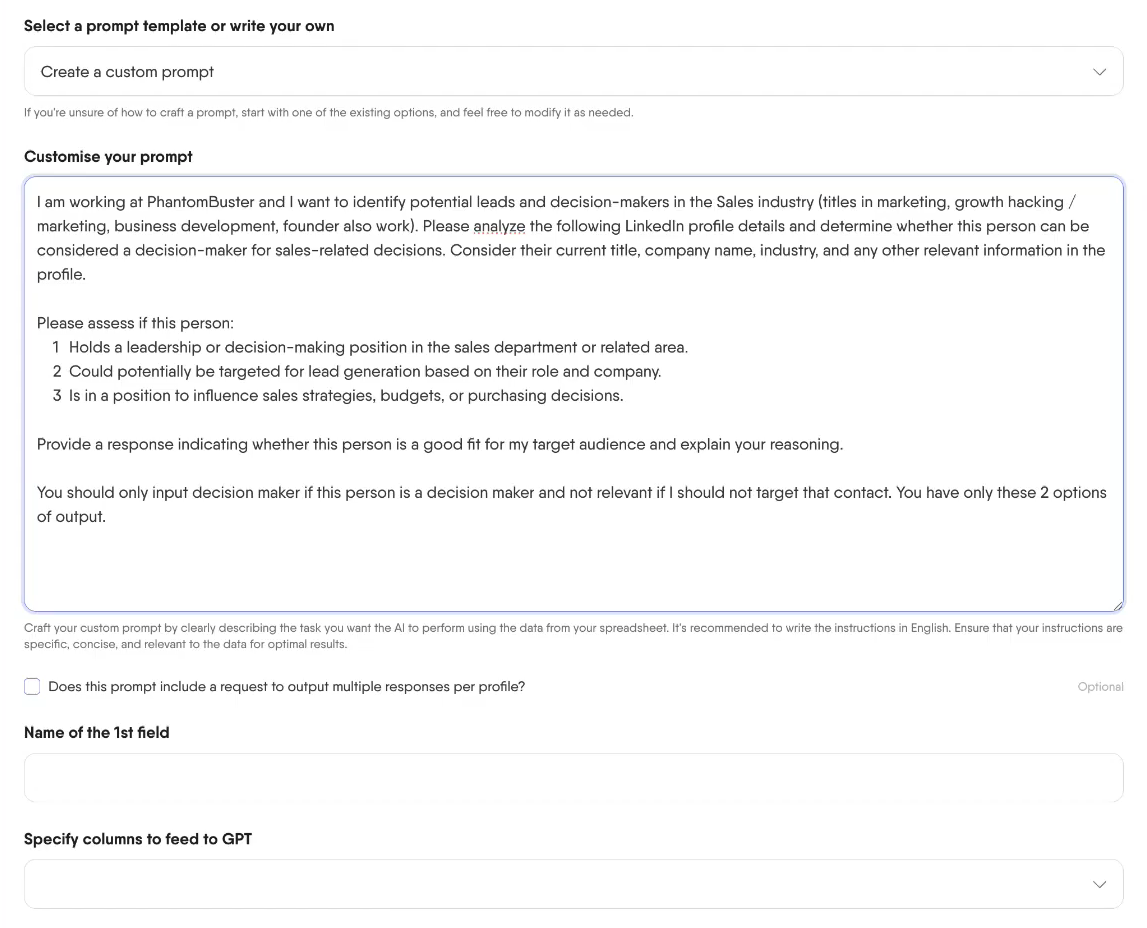Viewport: 1147px width, 928px height.
Task: Toggle the checkbox next to 'Does this prompt include'
Action: (x=31, y=686)
